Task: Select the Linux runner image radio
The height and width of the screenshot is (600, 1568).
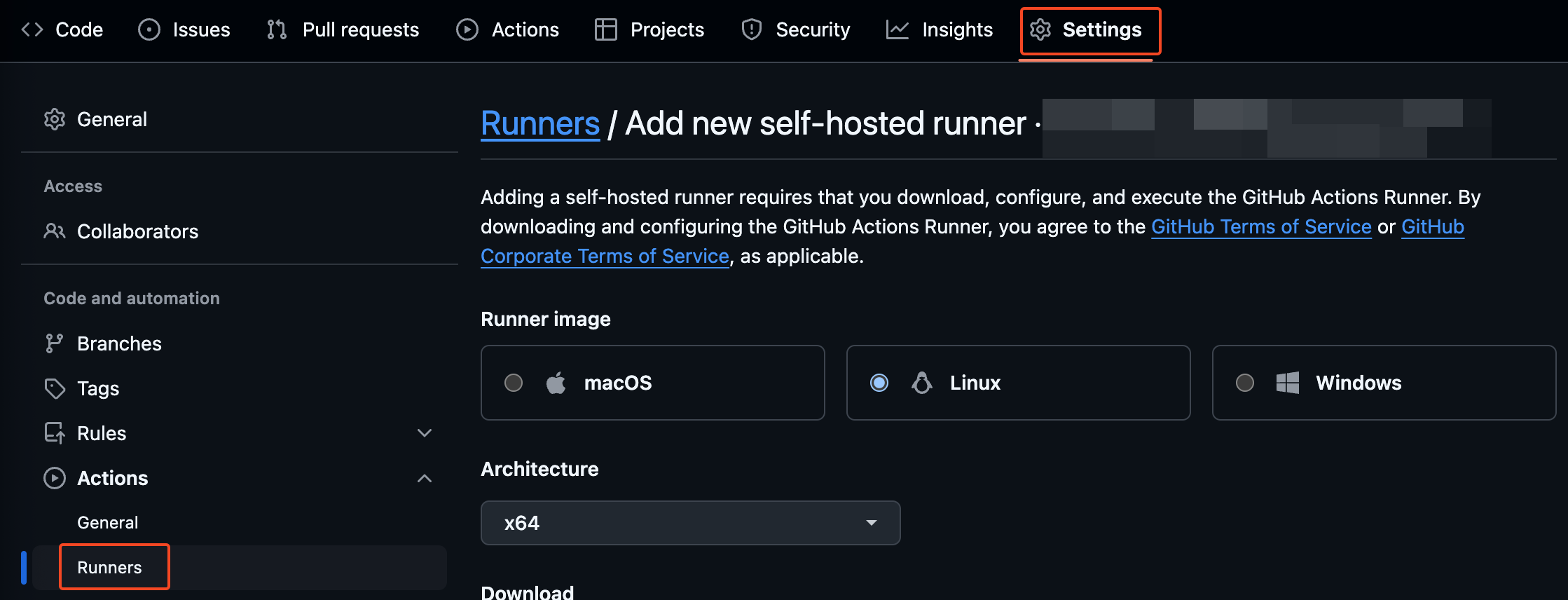Action: [879, 383]
